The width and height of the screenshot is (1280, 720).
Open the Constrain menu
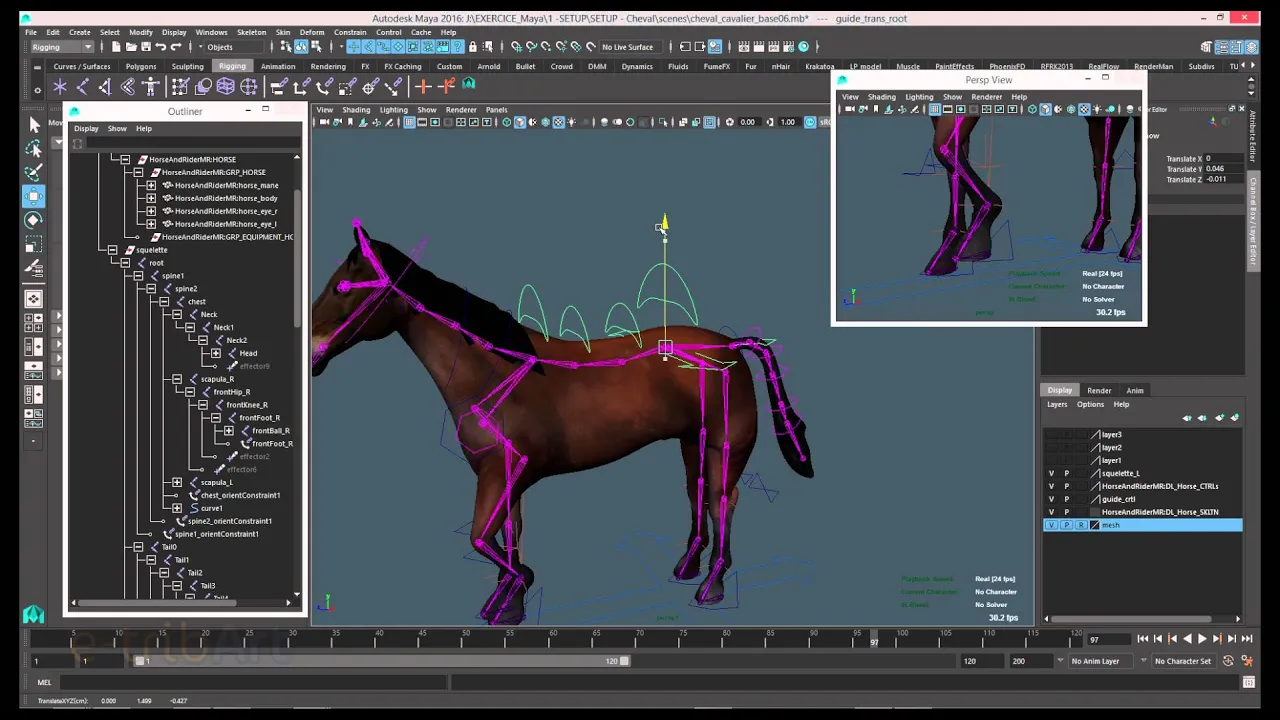350,32
